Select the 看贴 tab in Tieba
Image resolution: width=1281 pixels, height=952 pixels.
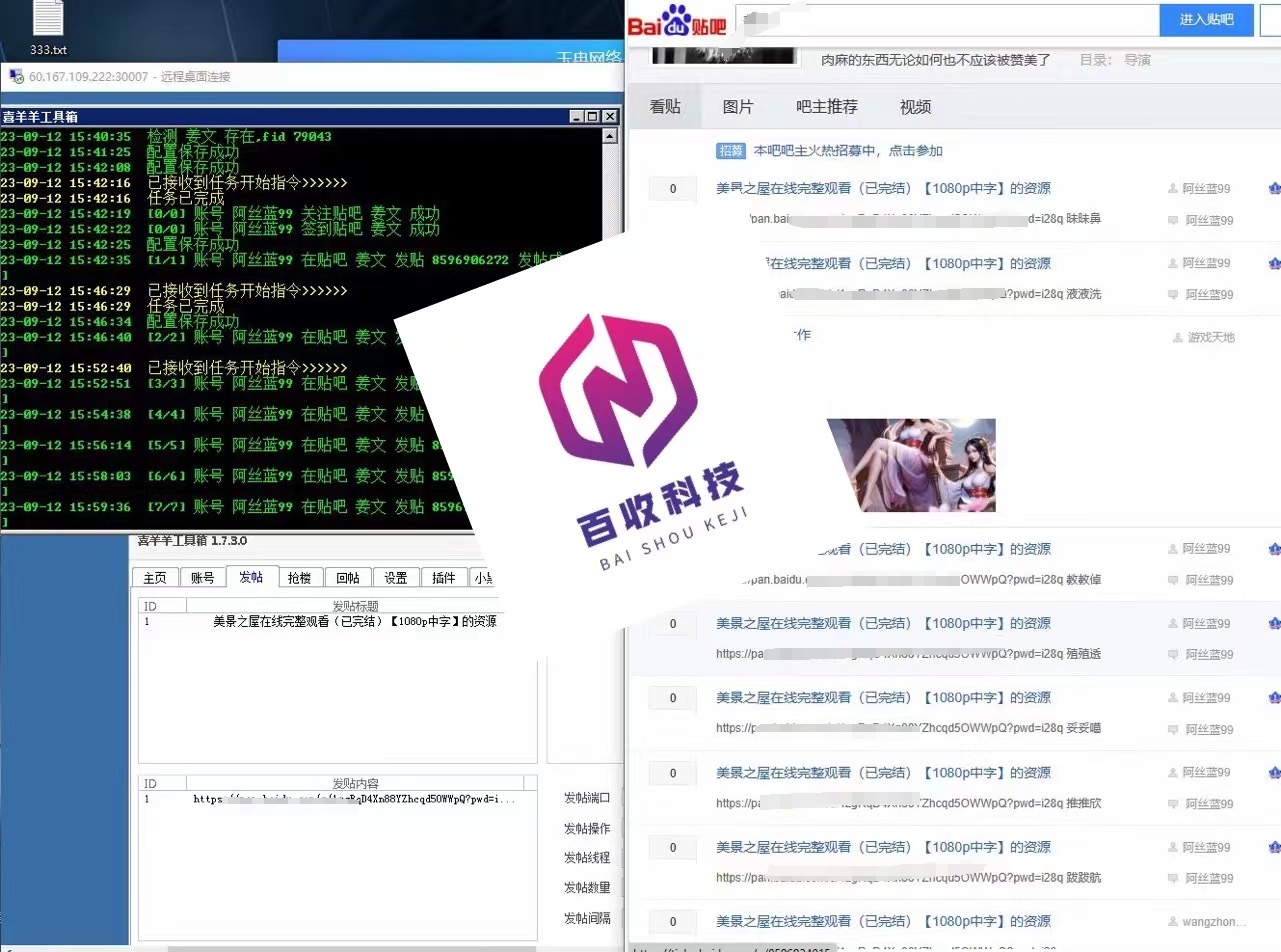[665, 107]
